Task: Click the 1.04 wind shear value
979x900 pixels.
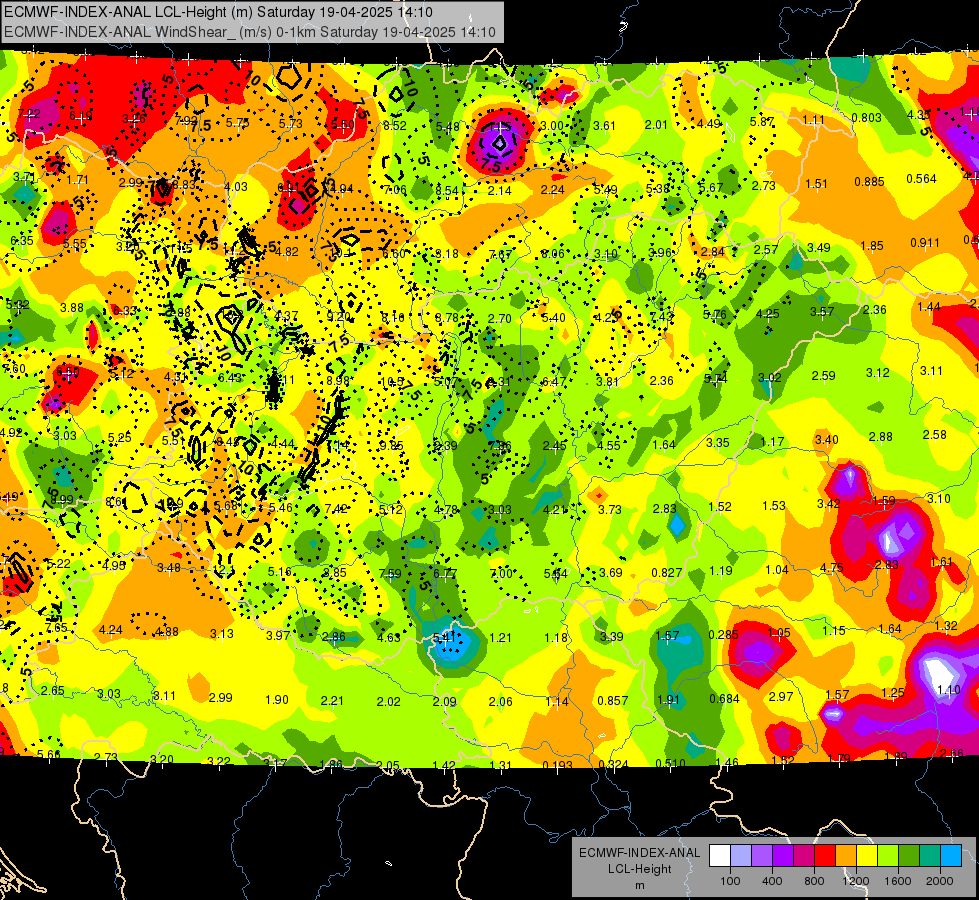Action: tap(777, 569)
